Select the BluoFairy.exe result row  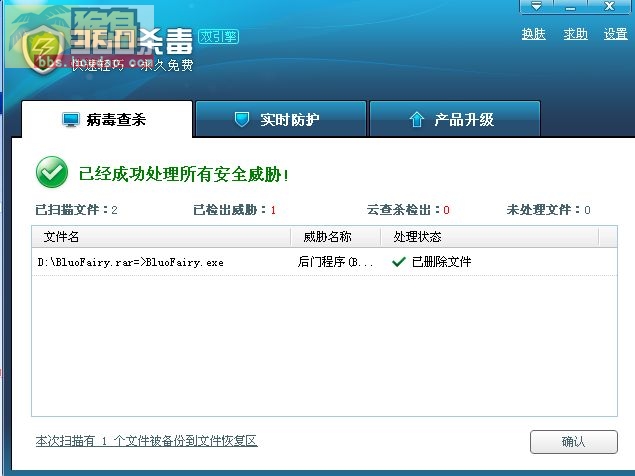(324, 262)
